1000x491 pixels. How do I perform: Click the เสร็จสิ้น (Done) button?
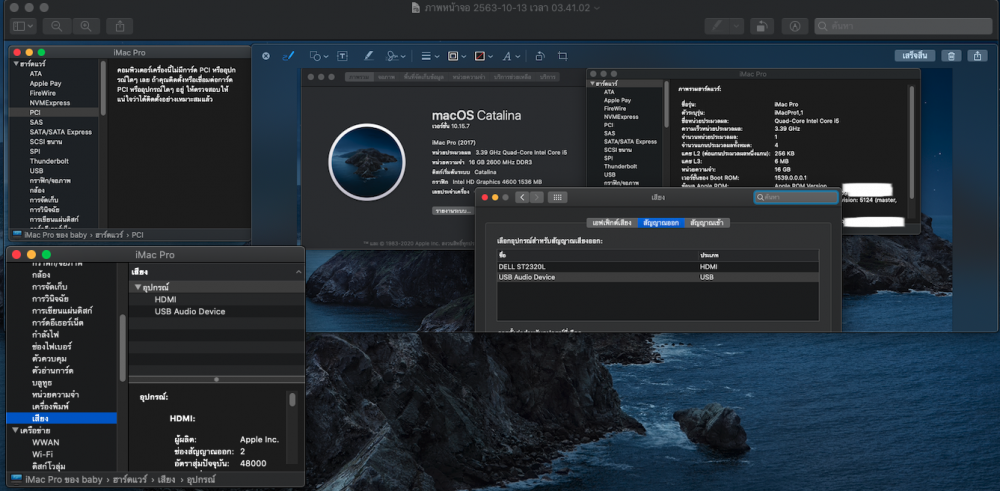point(915,55)
